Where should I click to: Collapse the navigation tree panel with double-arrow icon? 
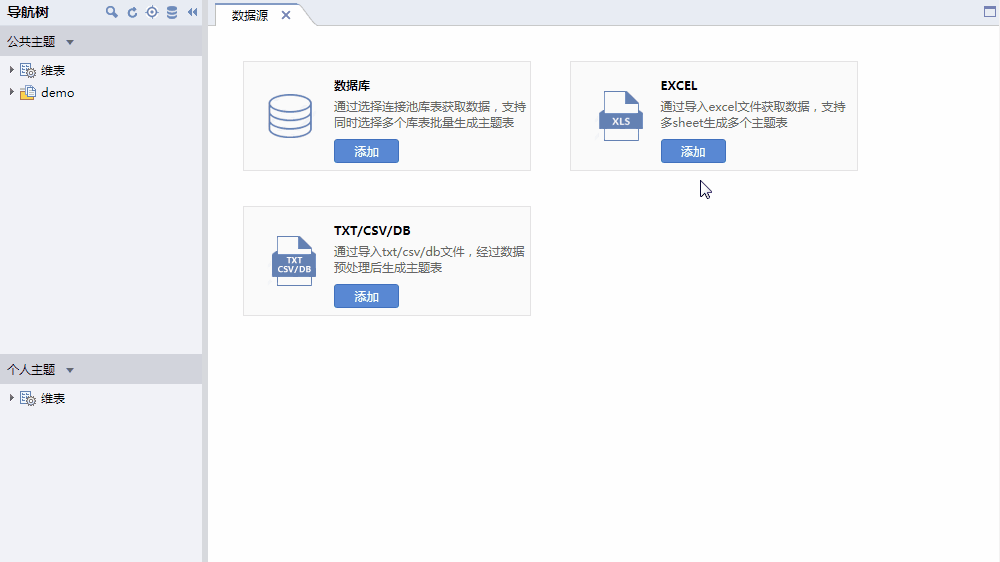(x=193, y=12)
